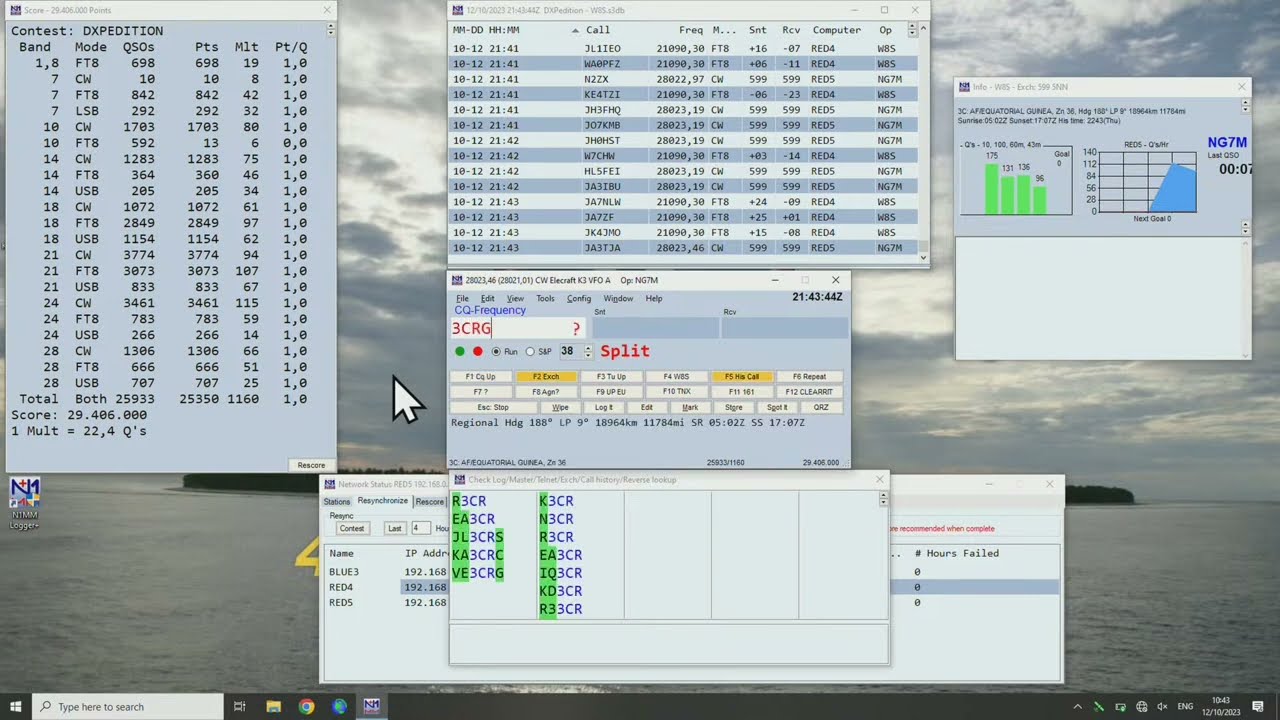Open the Help menu in entry window

[653, 298]
